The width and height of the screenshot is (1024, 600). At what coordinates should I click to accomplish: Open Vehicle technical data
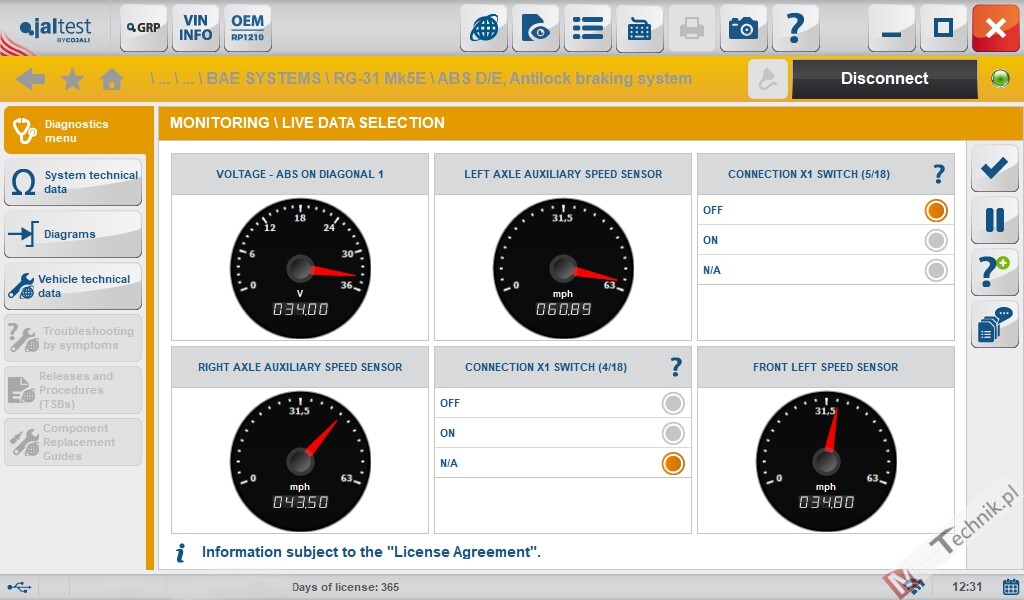pyautogui.click(x=73, y=286)
